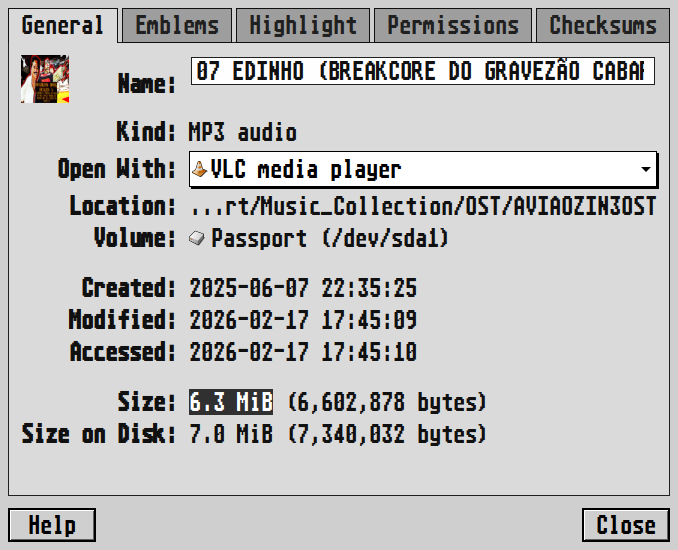
Task: Go to the Permissions tab
Action: (453, 25)
